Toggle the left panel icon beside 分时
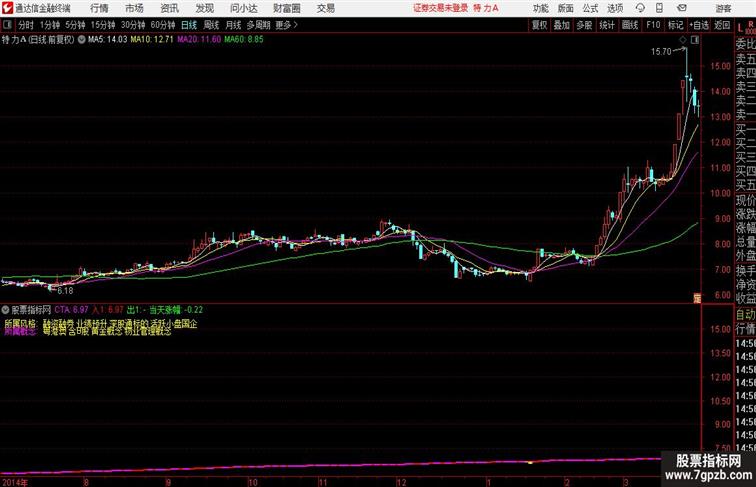756x487 pixels. (x=7, y=24)
